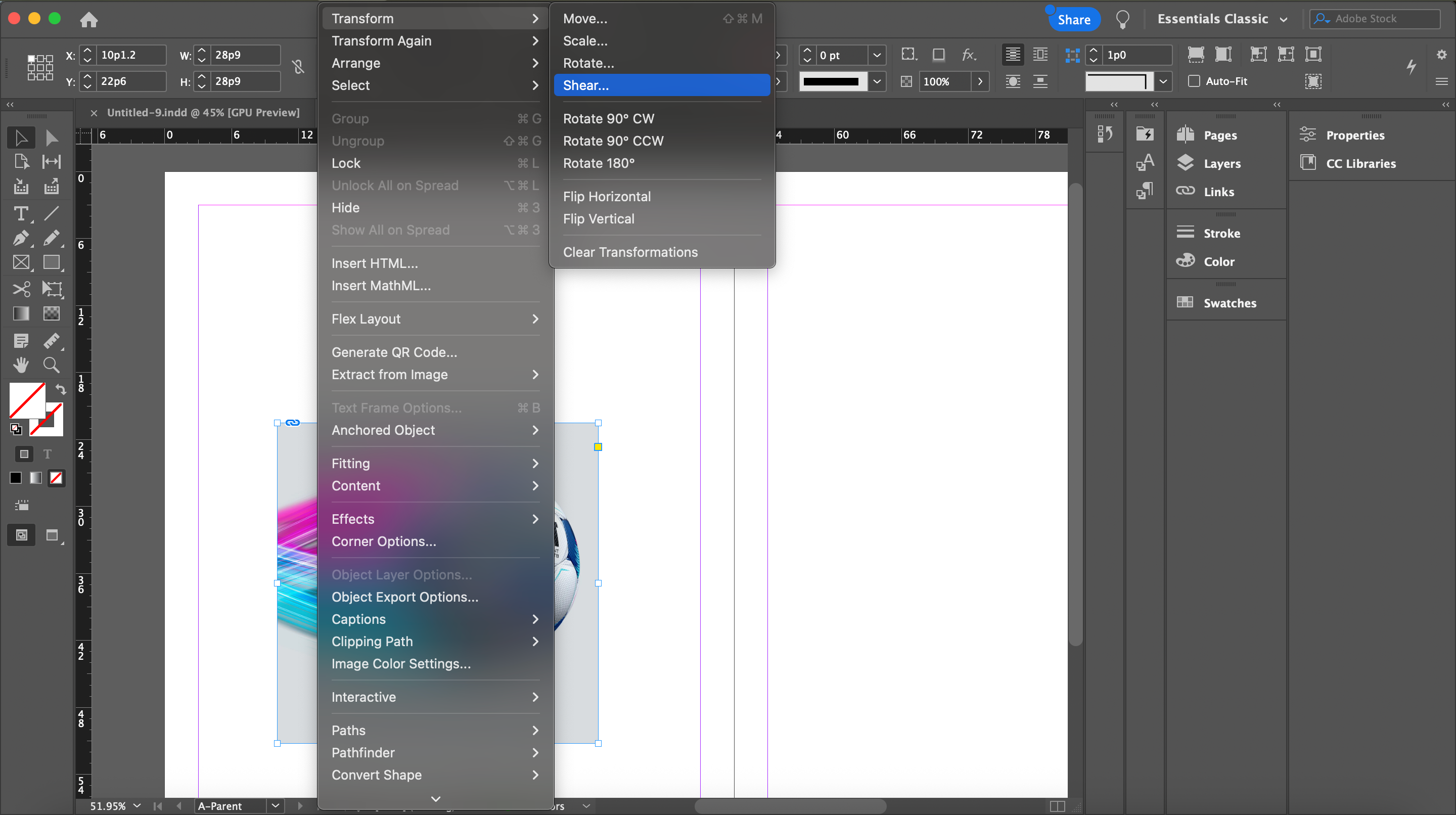
Task: Select the Scissors tool
Action: 21,289
